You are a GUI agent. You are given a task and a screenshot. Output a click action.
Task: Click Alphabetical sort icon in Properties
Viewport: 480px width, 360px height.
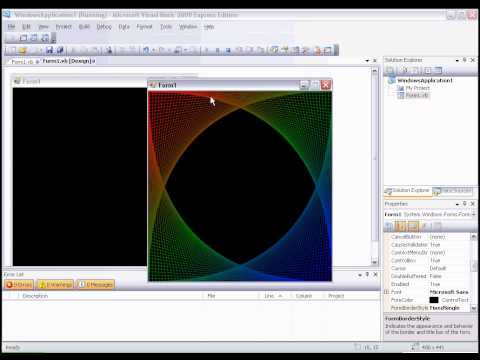pyautogui.click(x=401, y=227)
